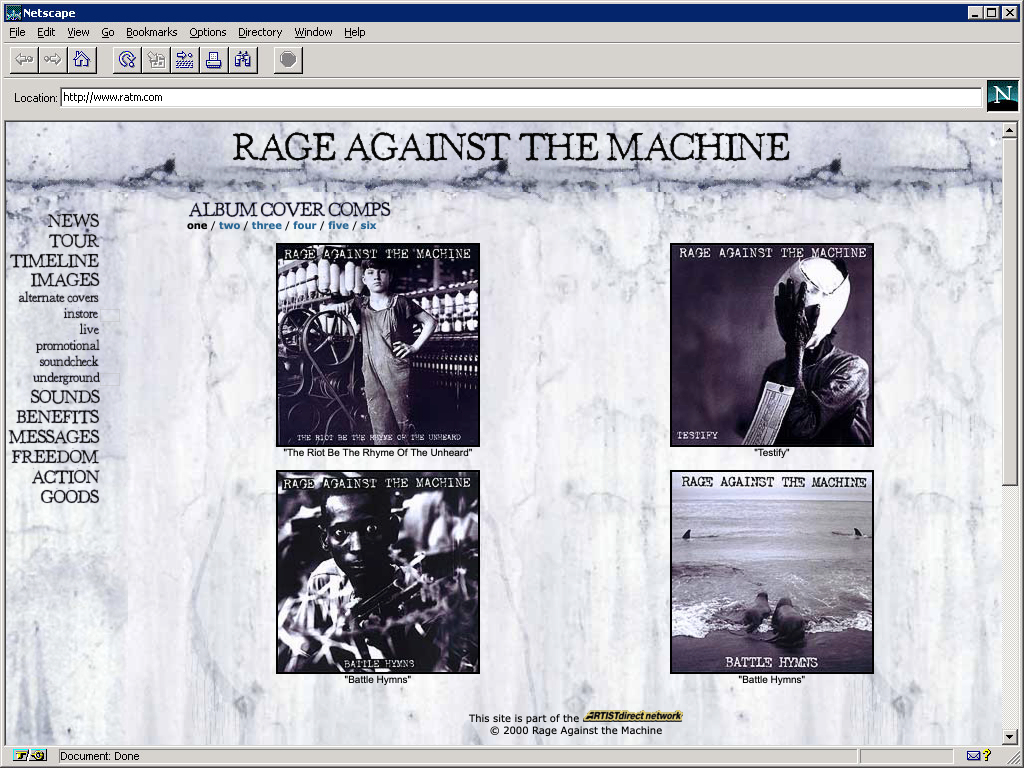Open The Riot Be The Rhyme cover thumbnail
The height and width of the screenshot is (768, 1024).
[x=378, y=345]
